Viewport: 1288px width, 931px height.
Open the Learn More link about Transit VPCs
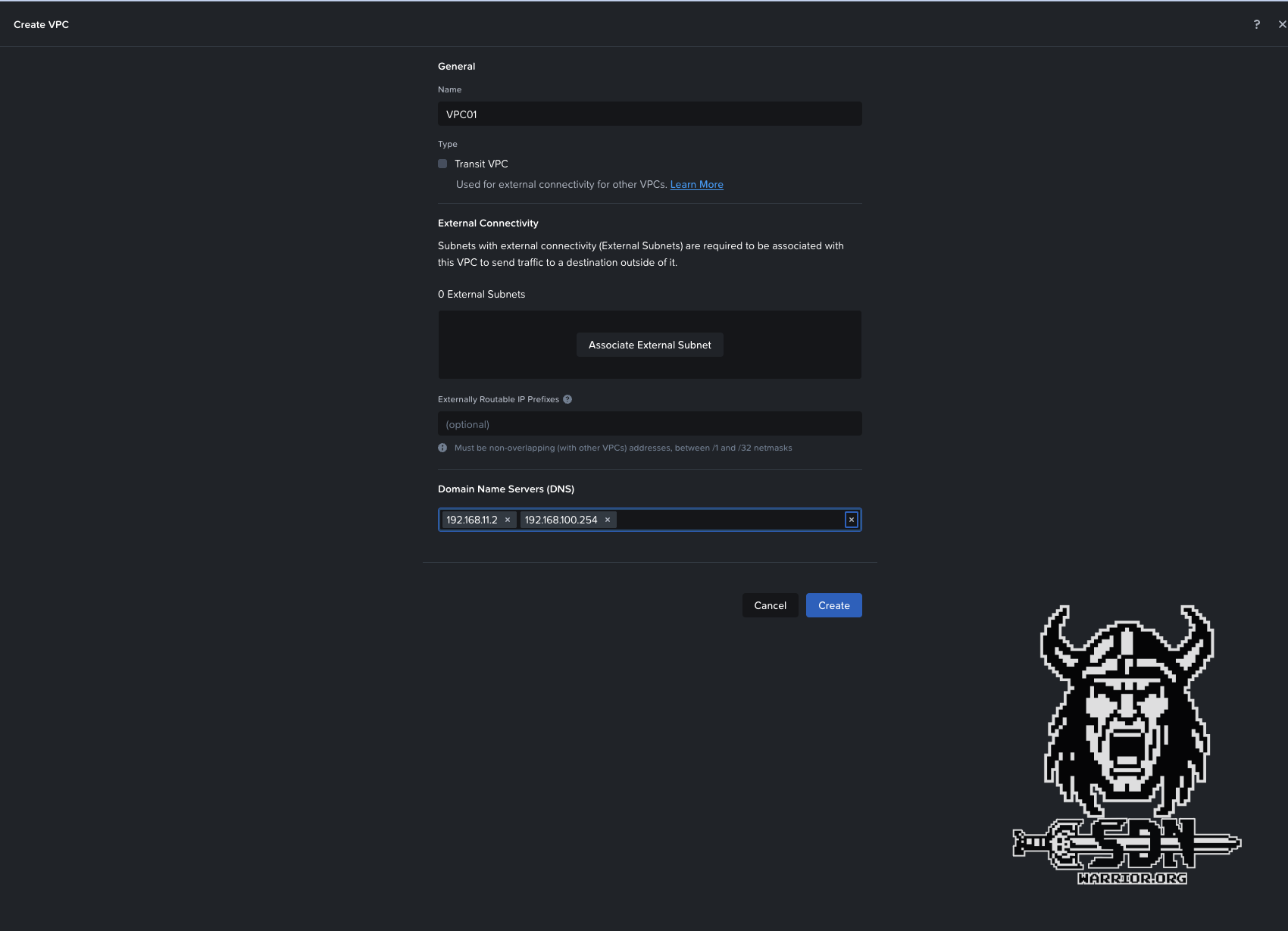[696, 184]
